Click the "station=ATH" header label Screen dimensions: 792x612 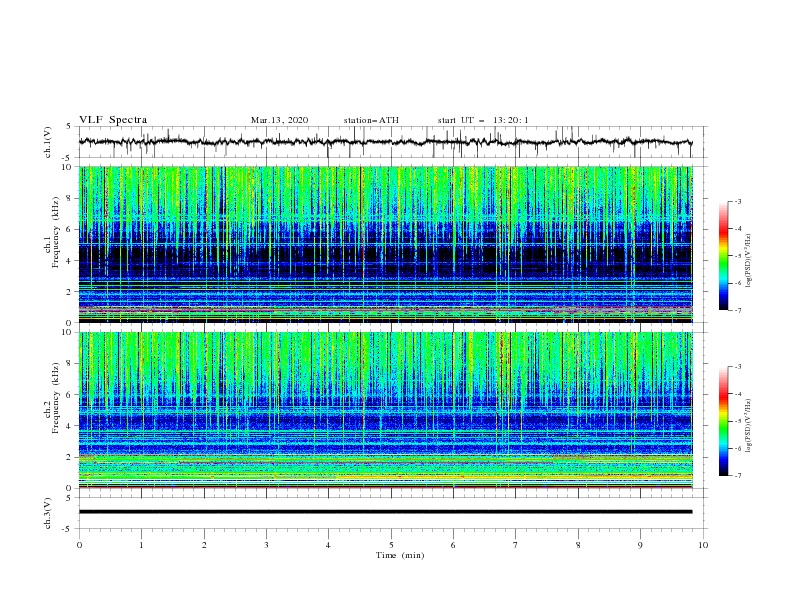371,120
